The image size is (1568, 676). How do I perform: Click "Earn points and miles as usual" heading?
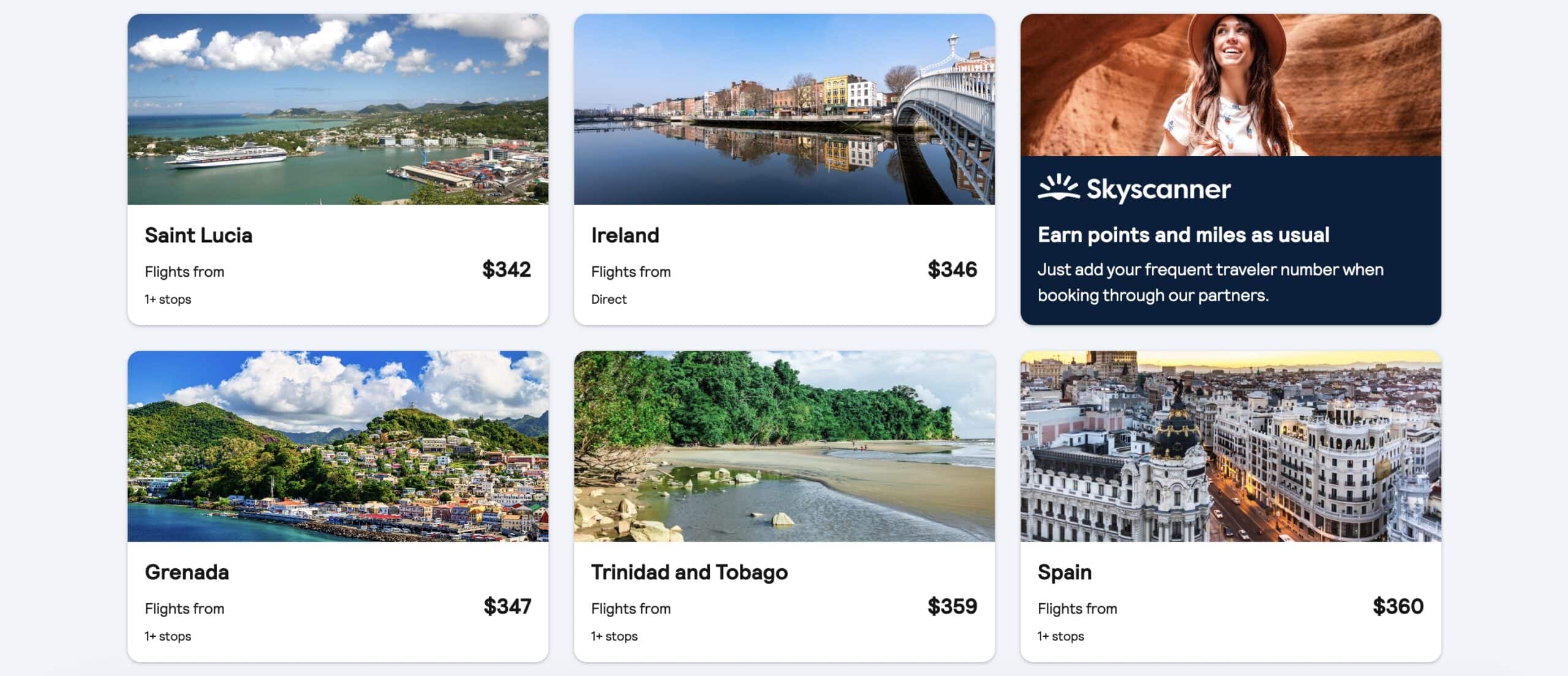tap(1183, 235)
